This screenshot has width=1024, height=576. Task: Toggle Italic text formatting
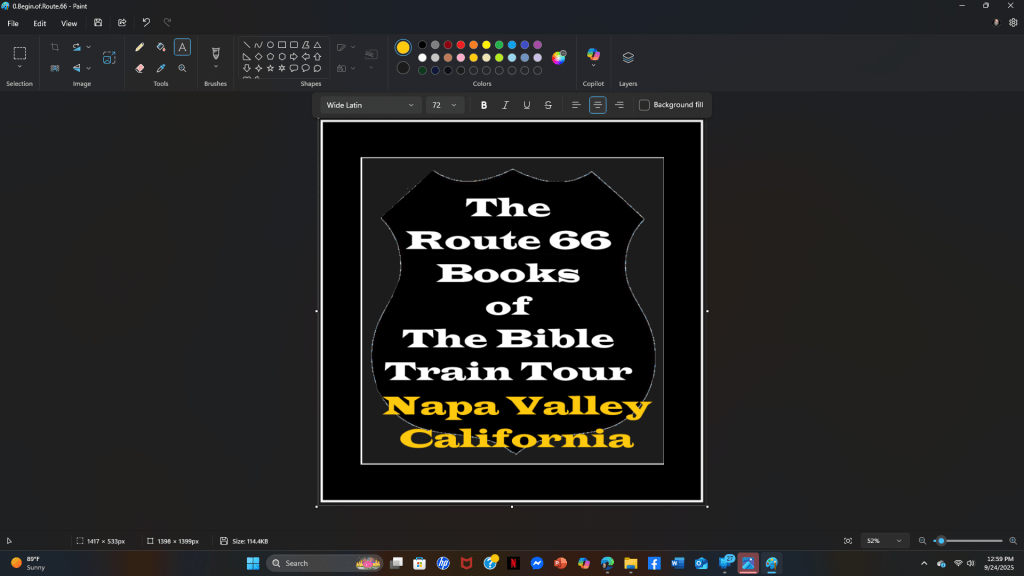click(x=505, y=105)
